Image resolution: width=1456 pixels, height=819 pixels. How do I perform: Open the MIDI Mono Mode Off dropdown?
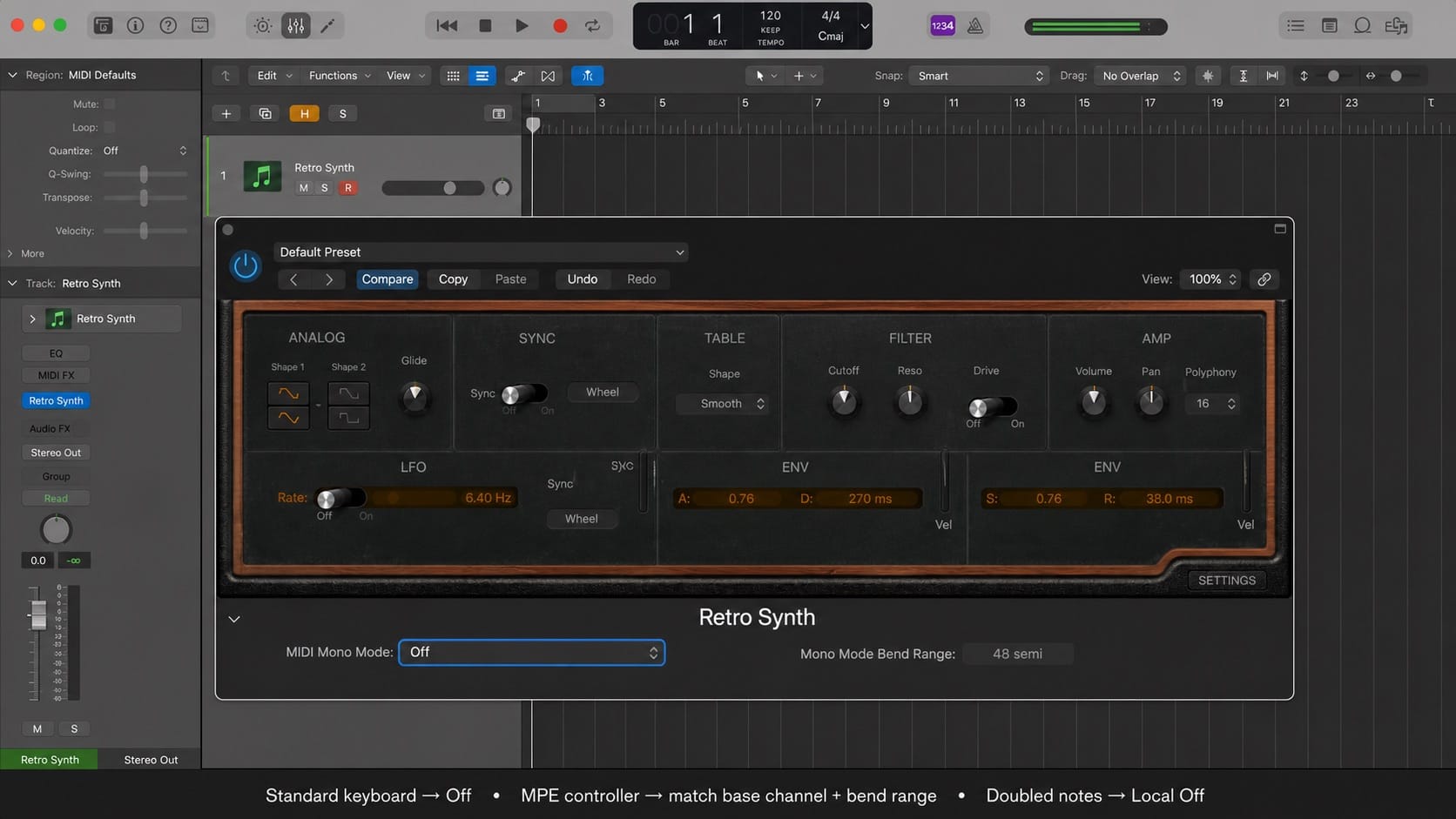click(x=531, y=653)
